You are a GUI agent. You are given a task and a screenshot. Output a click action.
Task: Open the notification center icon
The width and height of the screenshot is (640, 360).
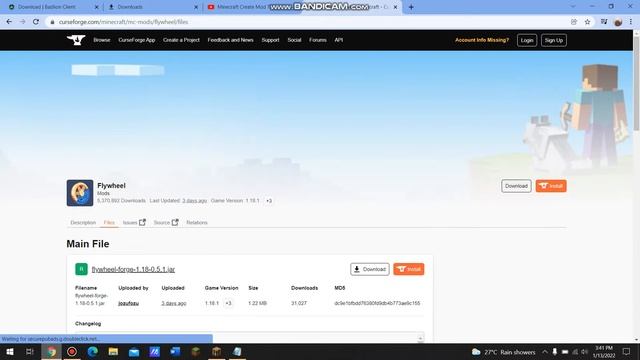pyautogui.click(x=627, y=352)
